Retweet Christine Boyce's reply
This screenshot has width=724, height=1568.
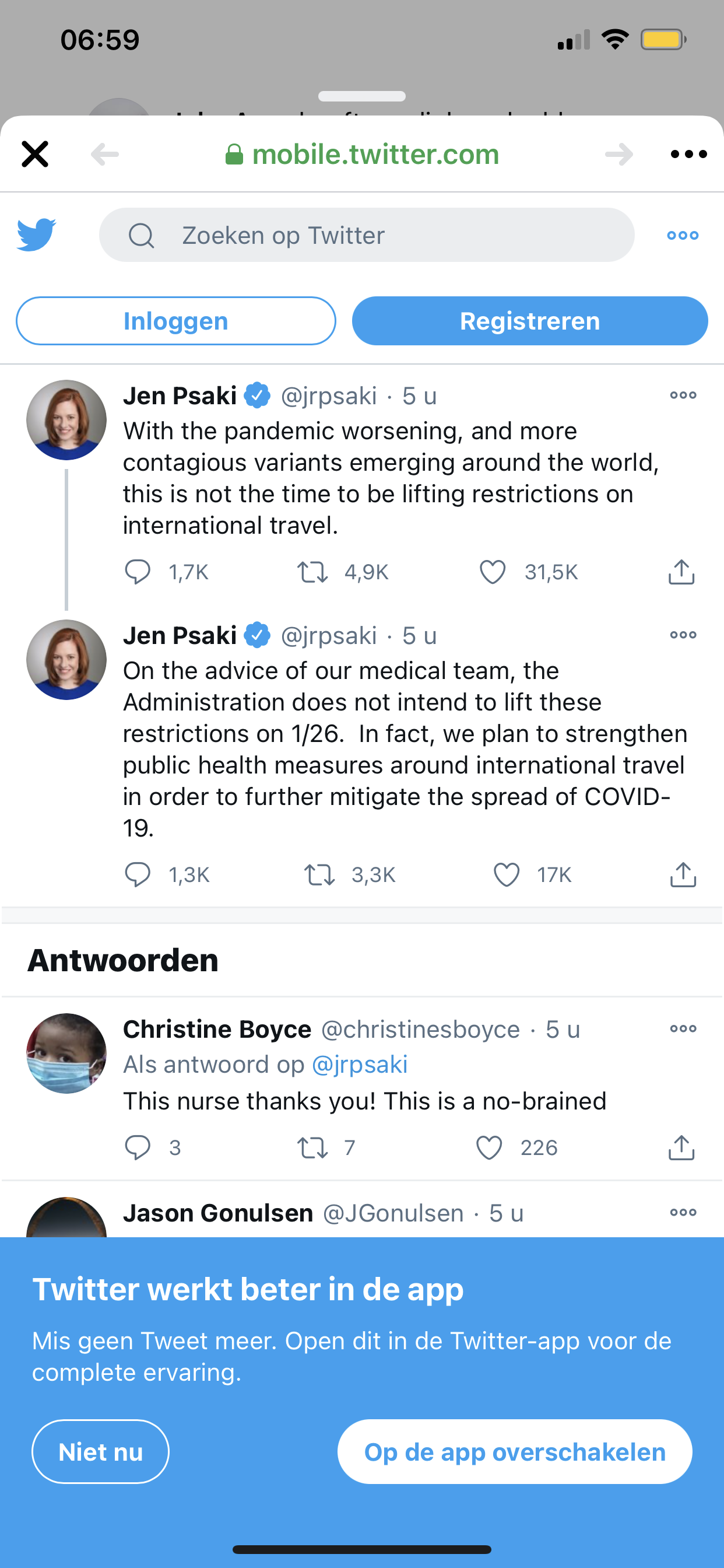click(312, 1147)
